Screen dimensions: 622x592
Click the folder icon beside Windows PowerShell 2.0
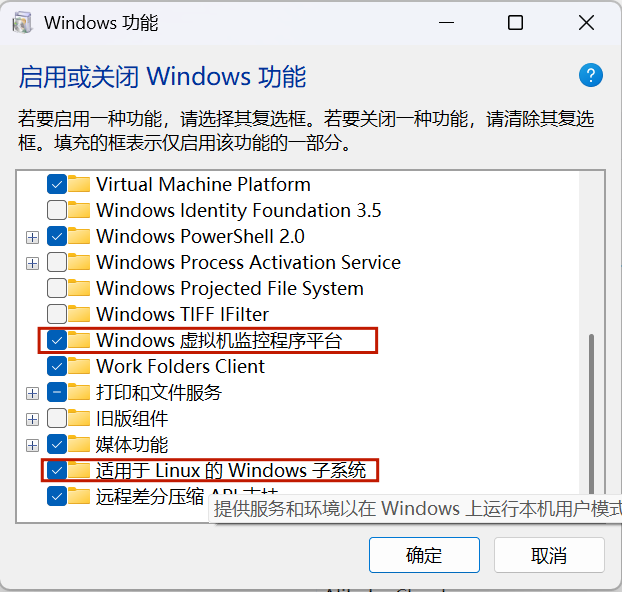[80, 236]
